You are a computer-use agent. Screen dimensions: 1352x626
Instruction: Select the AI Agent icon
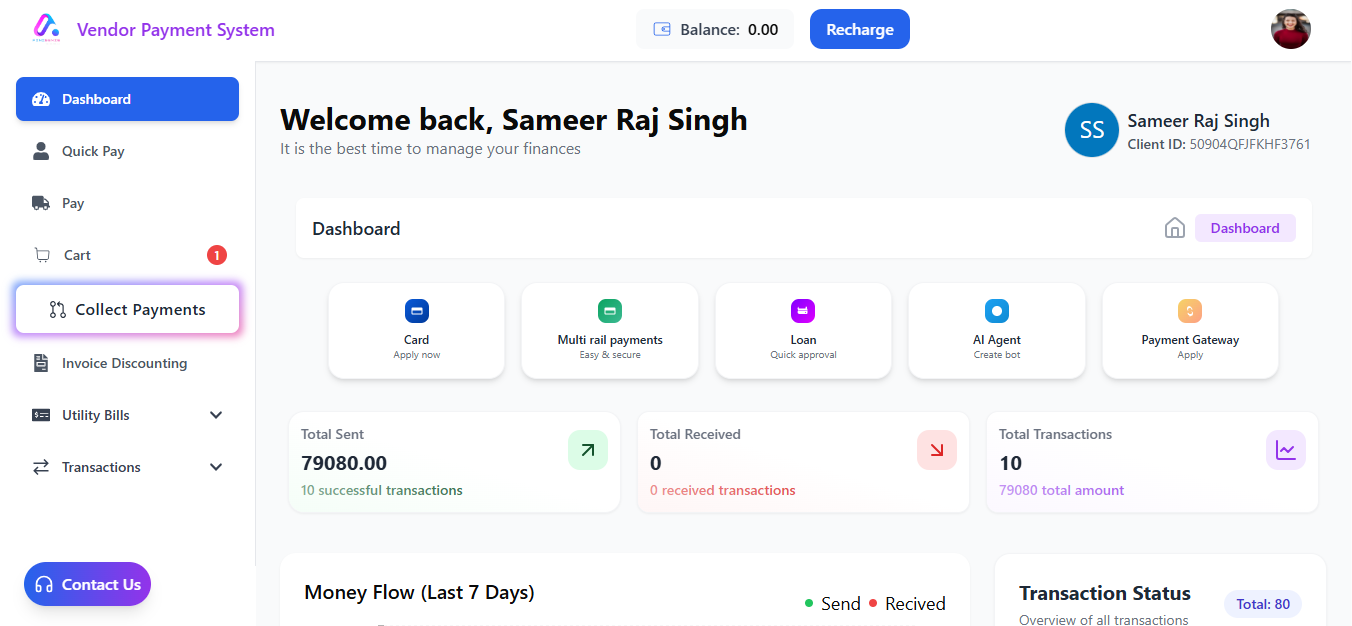pos(997,311)
